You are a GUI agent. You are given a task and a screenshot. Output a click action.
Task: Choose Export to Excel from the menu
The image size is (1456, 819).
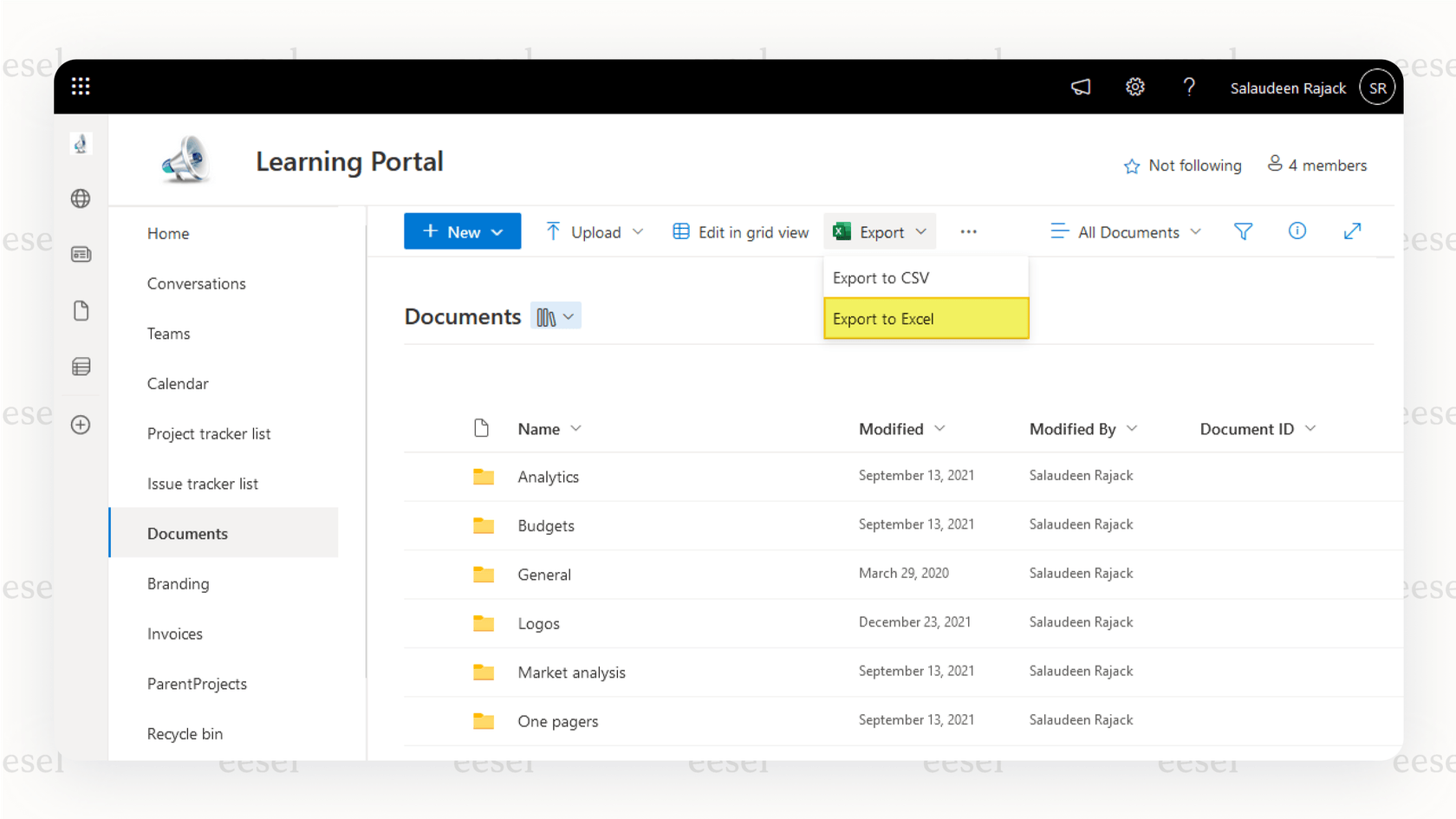coord(883,318)
